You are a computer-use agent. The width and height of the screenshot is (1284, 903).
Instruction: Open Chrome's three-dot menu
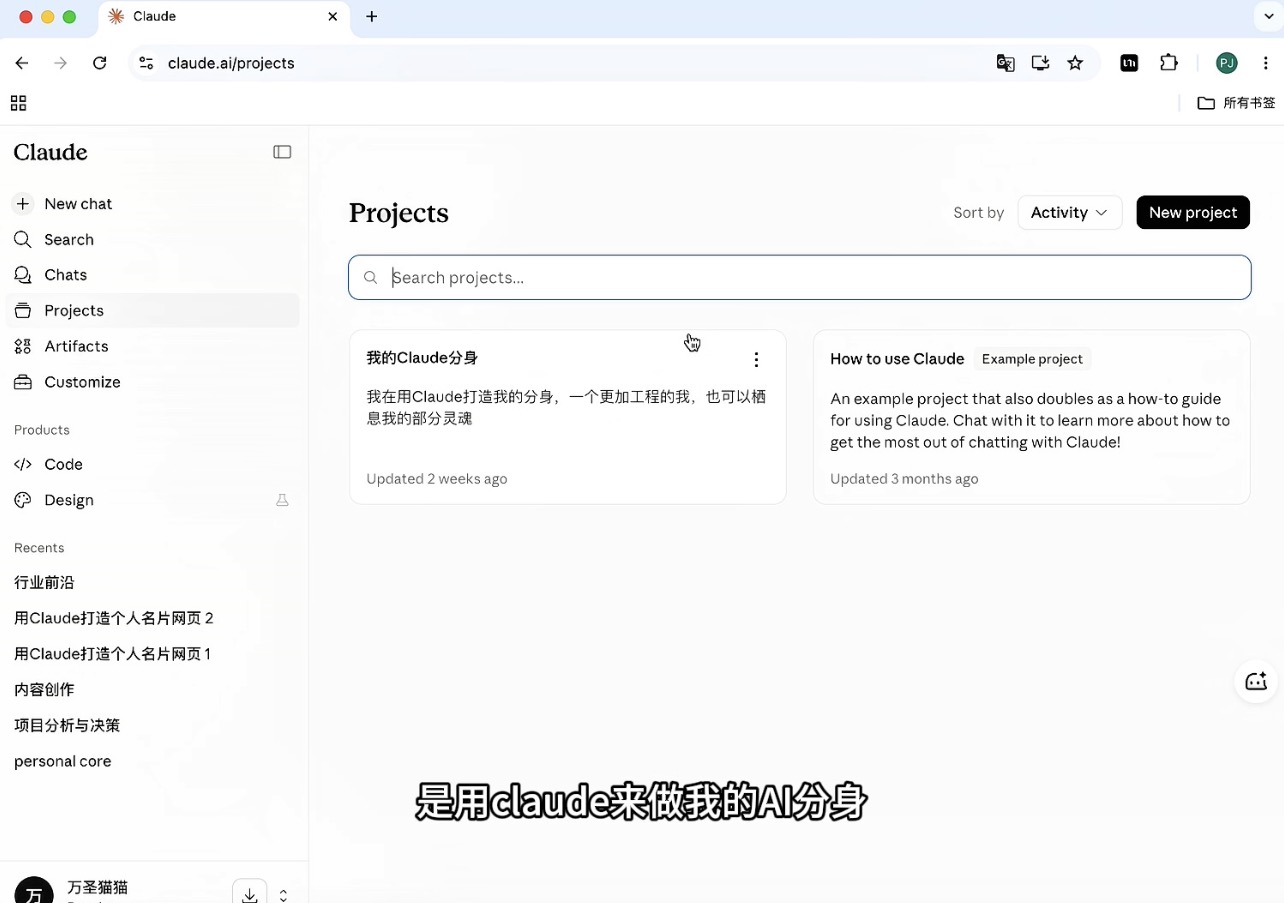coord(1266,63)
